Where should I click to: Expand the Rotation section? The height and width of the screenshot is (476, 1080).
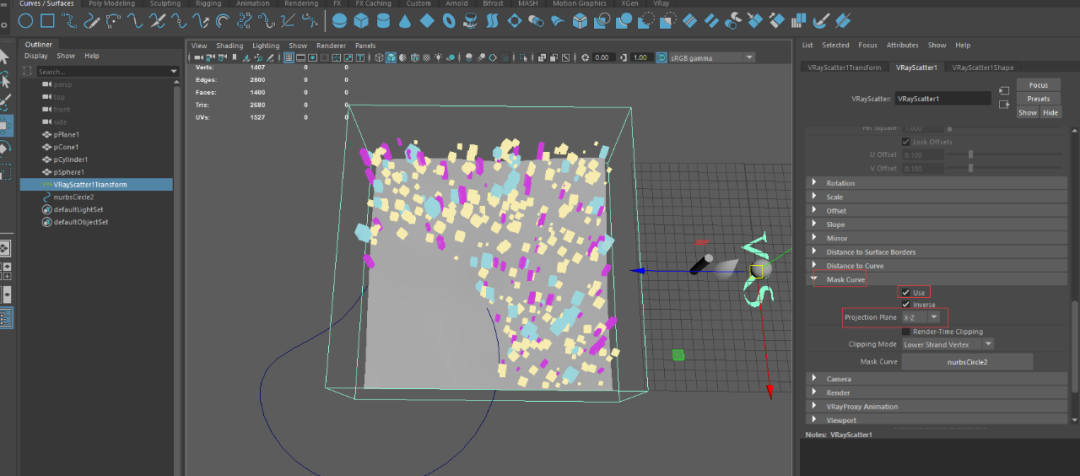click(840, 183)
